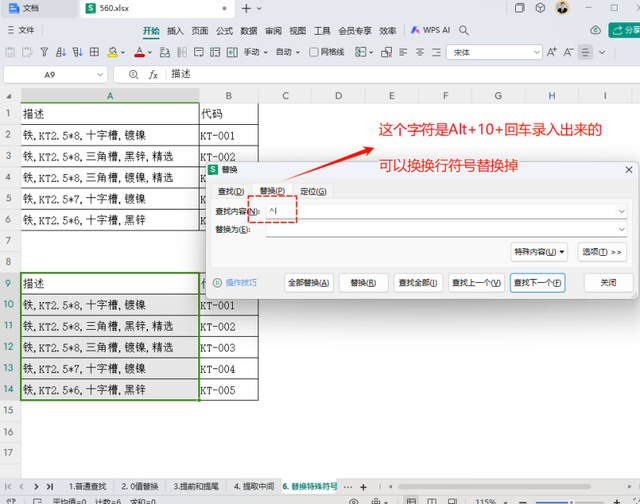Screen dimensions: 640x504
Task: Click the 分享 share button
Action: [x=626, y=30]
